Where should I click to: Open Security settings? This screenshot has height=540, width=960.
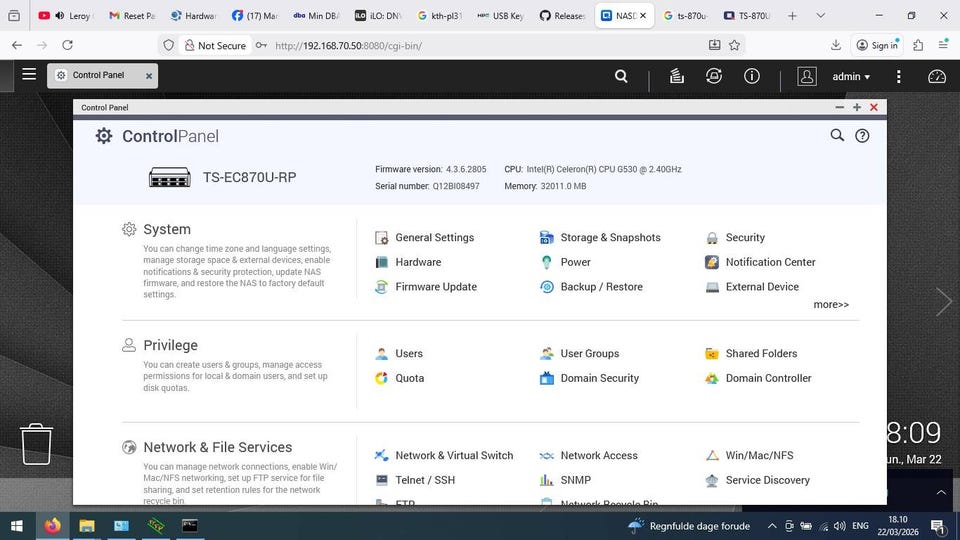point(735,238)
